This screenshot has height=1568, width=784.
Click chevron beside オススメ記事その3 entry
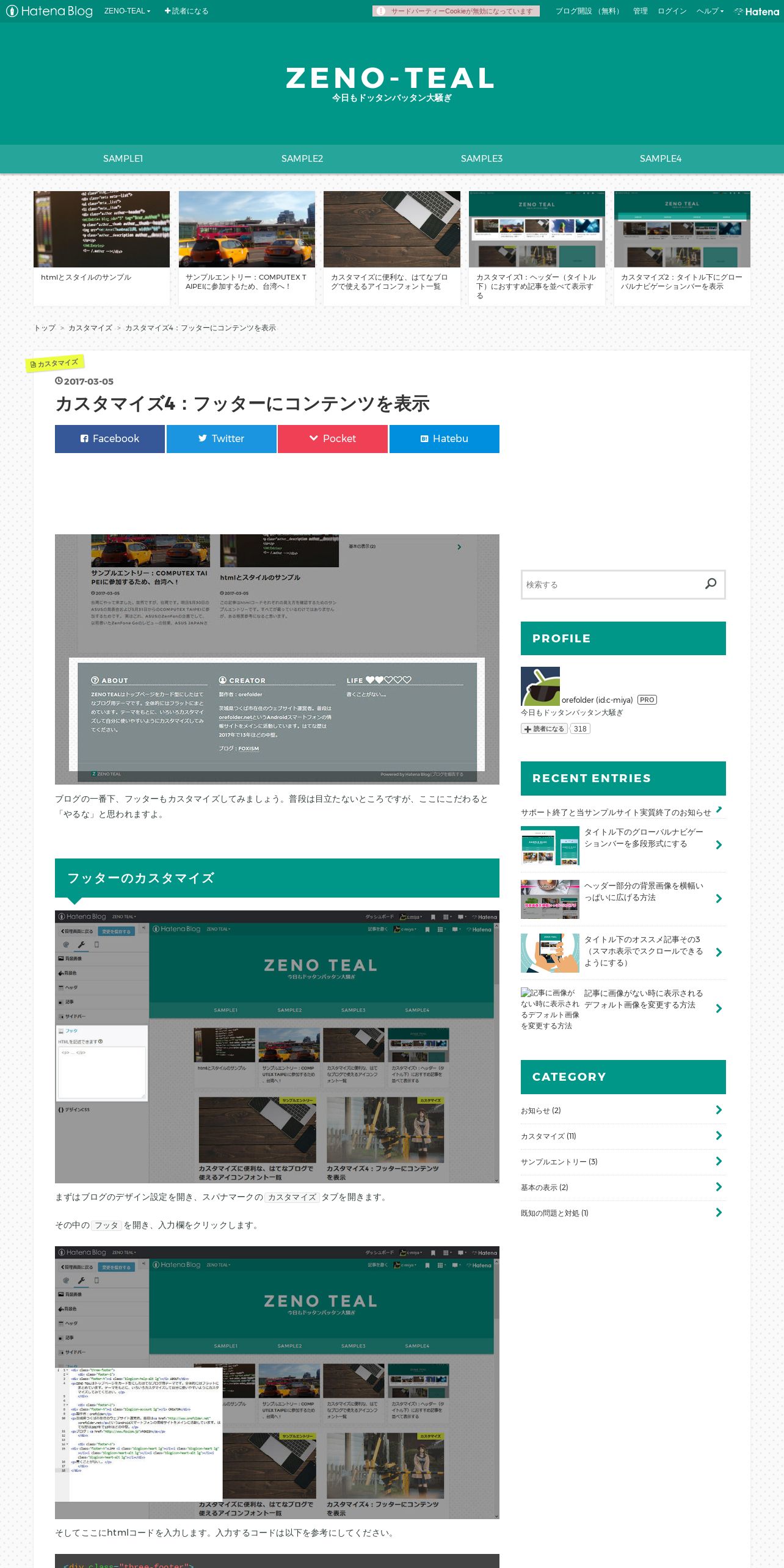pos(719,953)
